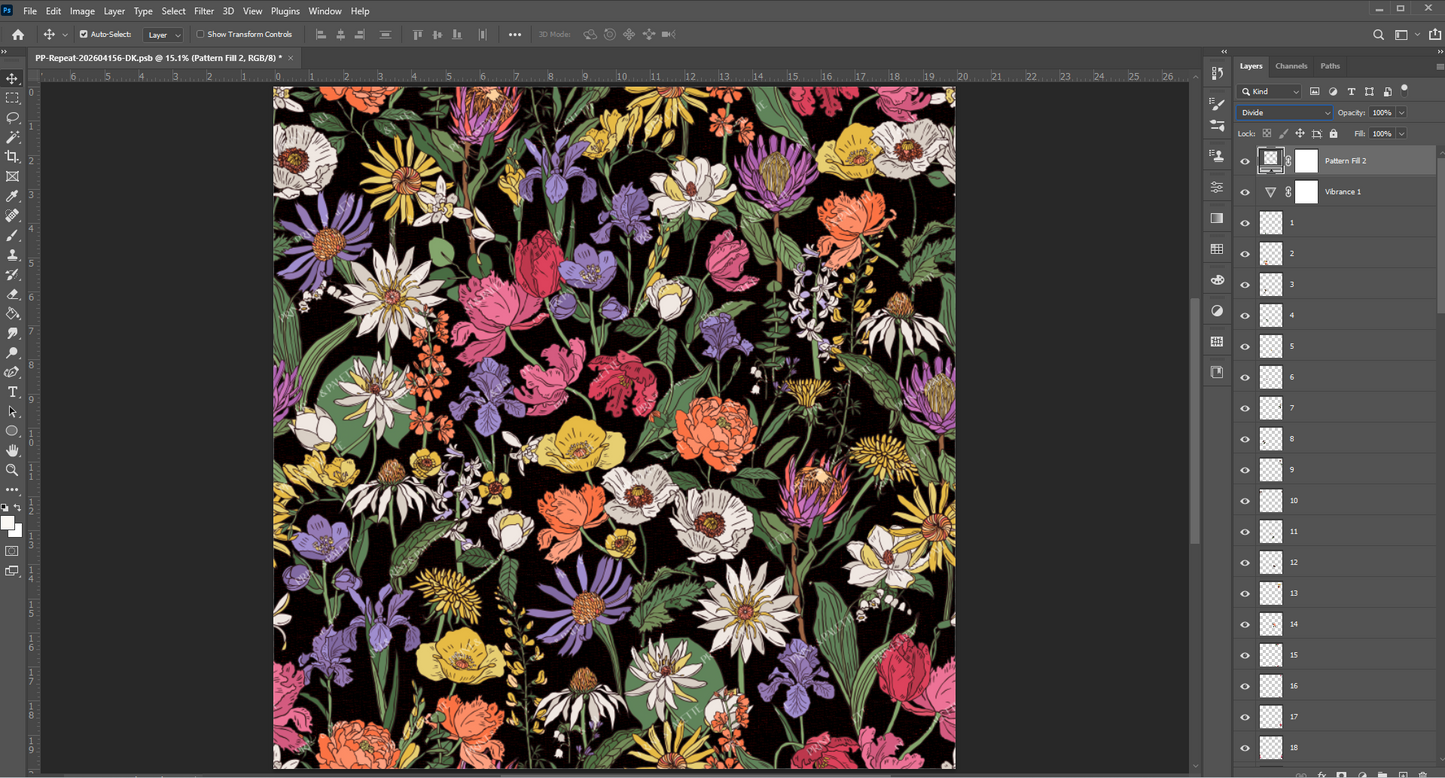The height and width of the screenshot is (778, 1445).
Task: Enable Show Transform Controls checkbox
Action: point(200,34)
